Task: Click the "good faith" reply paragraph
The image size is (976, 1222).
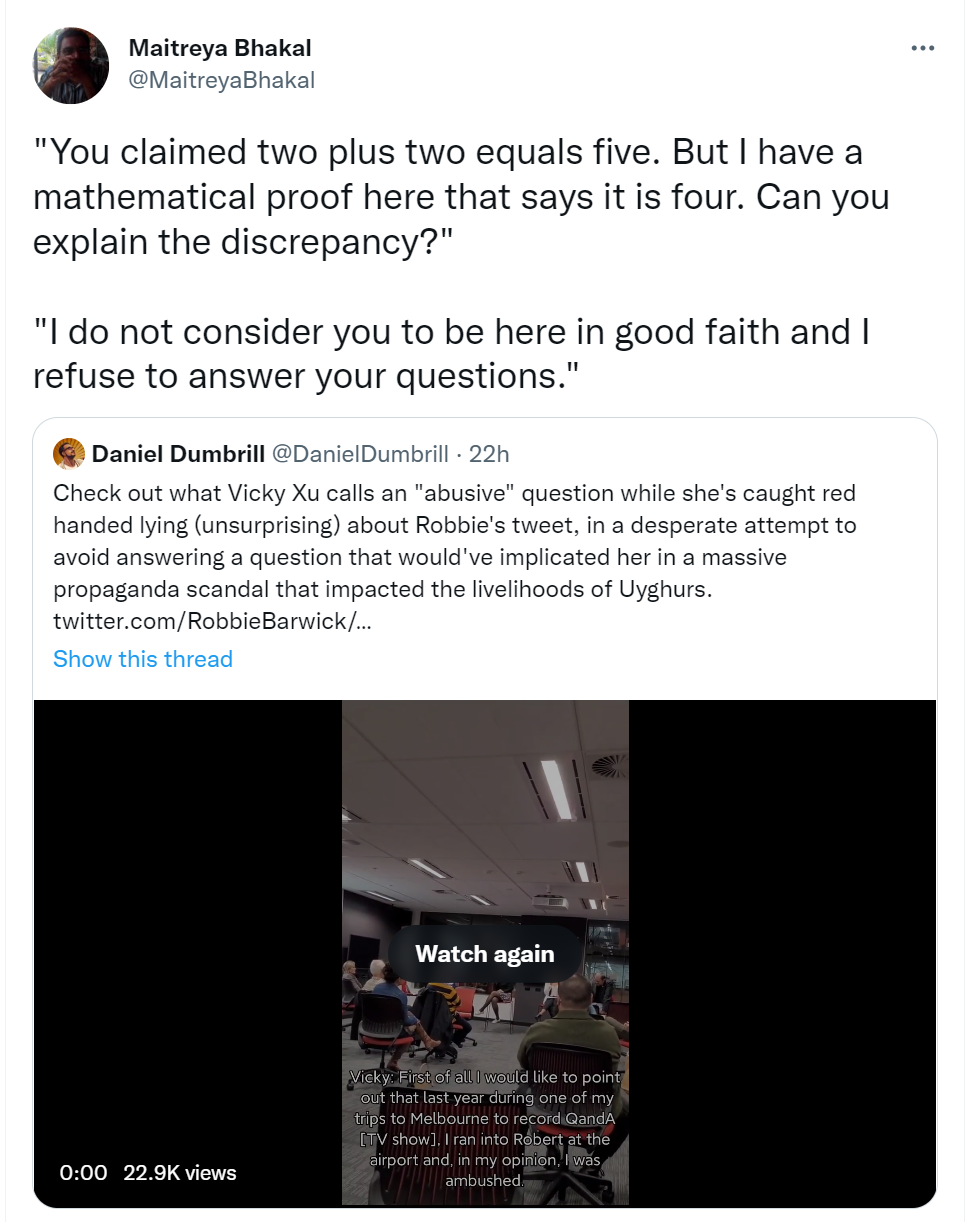Action: click(450, 354)
